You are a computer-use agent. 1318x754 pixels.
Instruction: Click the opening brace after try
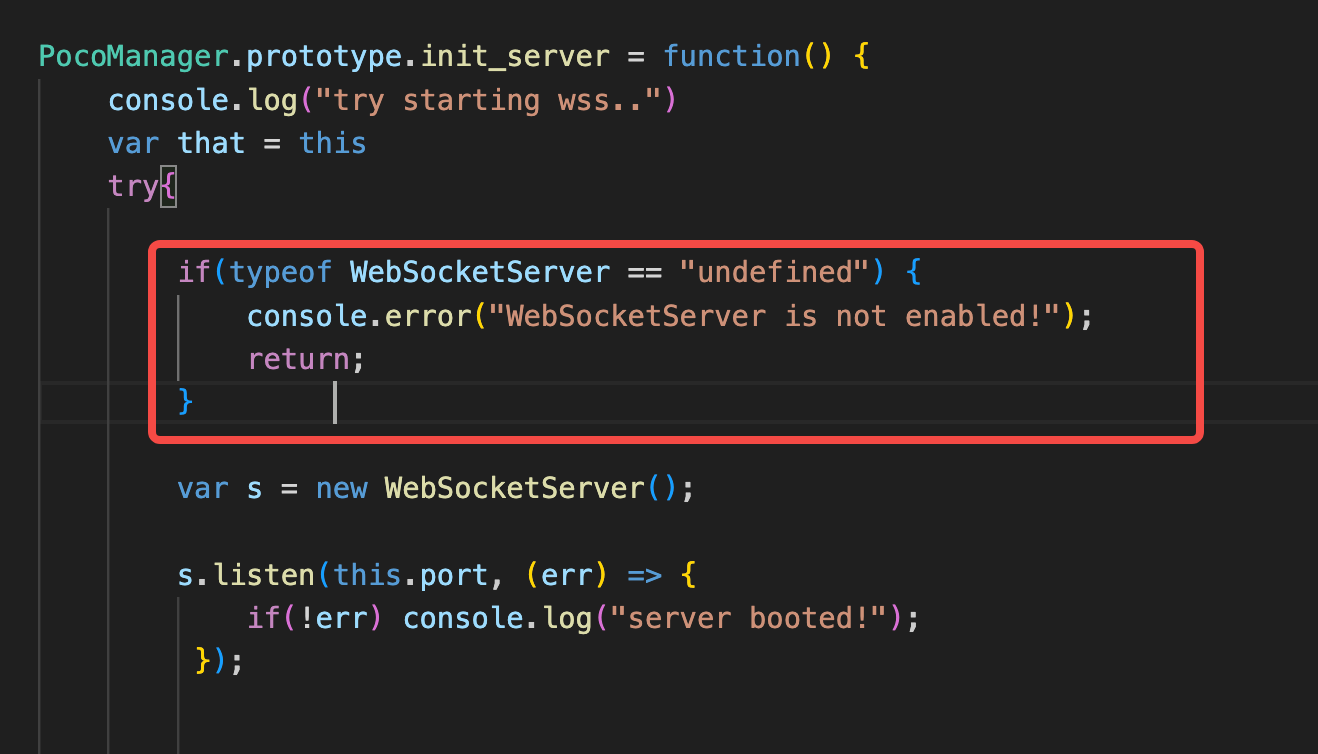click(167, 187)
